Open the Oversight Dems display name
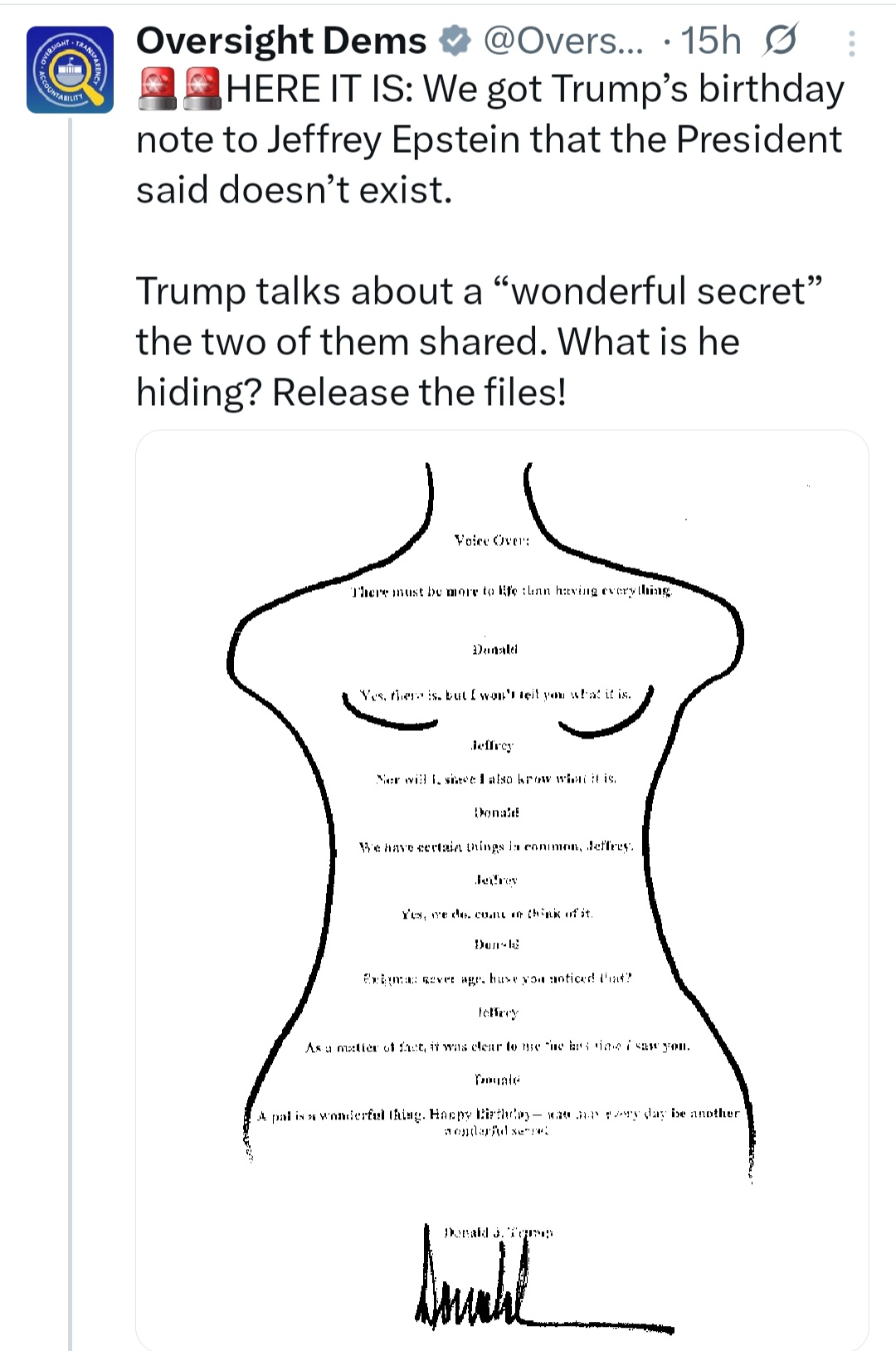896x1351 pixels. point(280,41)
